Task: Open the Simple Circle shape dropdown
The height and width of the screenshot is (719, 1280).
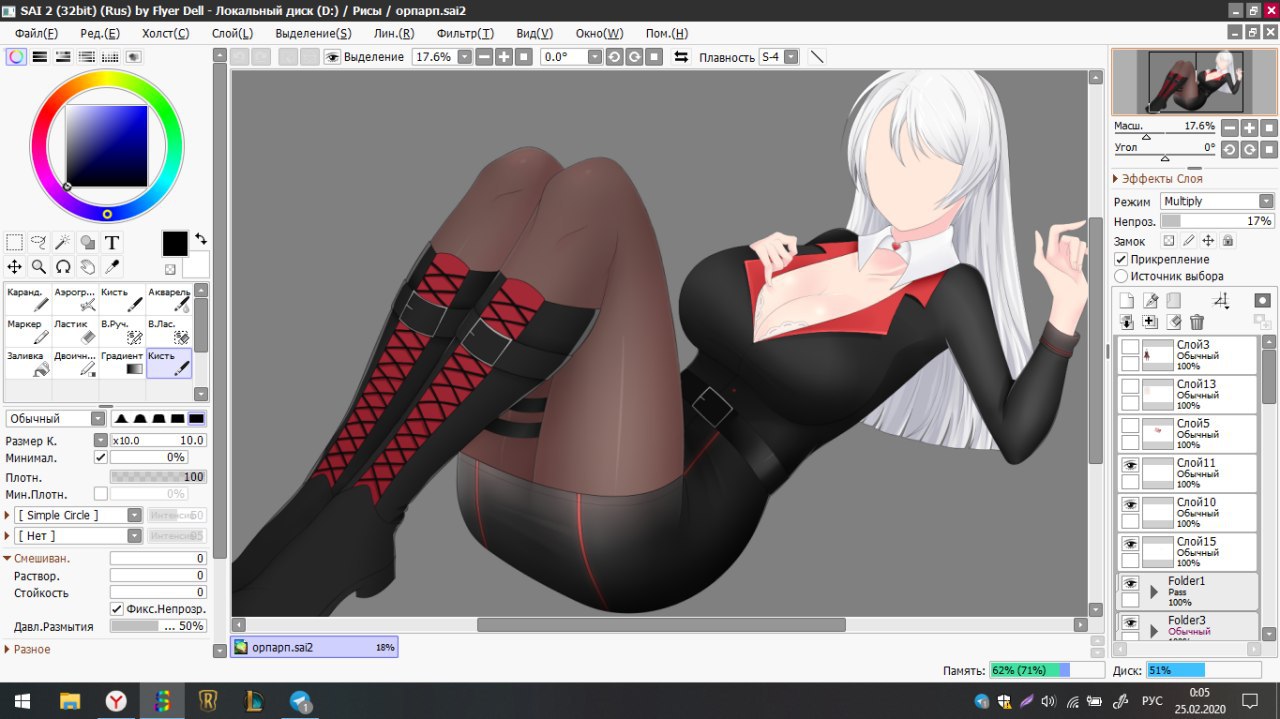Action: point(79,515)
